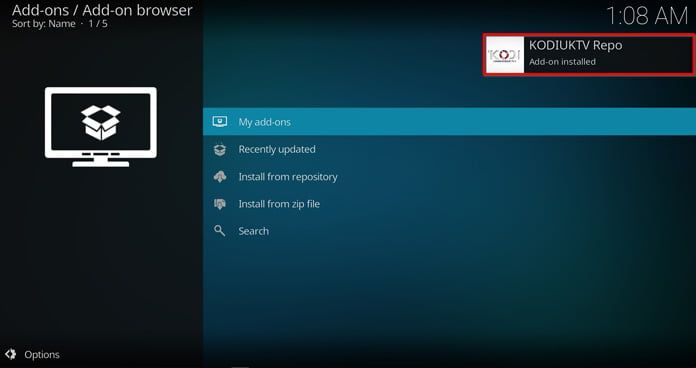Image resolution: width=696 pixels, height=368 pixels.
Task: Click the KODIUKTV Repo notification title
Action: pos(575,45)
